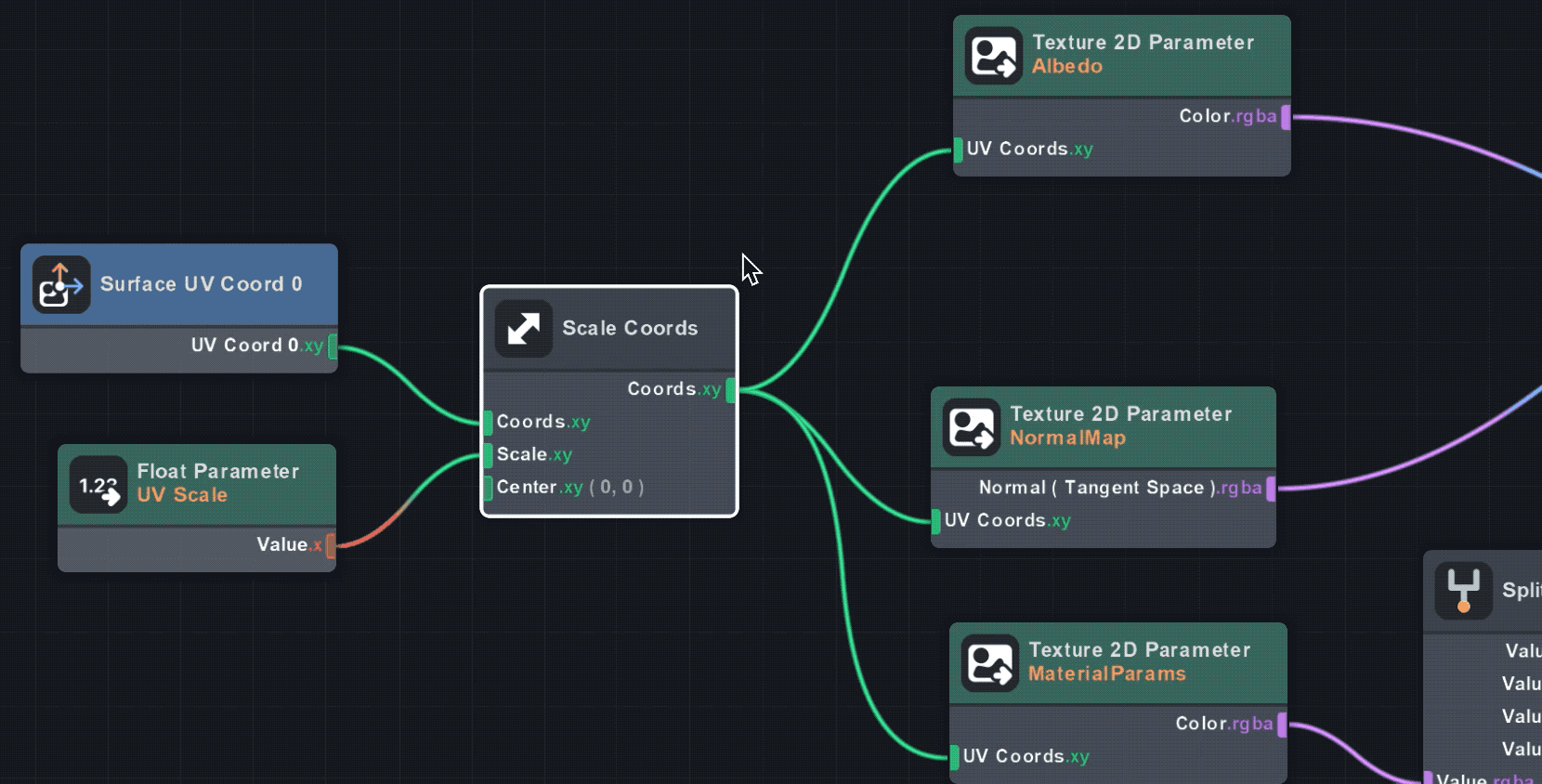1542x784 pixels.
Task: Select the Scale Coords arrows icon
Action: (524, 328)
